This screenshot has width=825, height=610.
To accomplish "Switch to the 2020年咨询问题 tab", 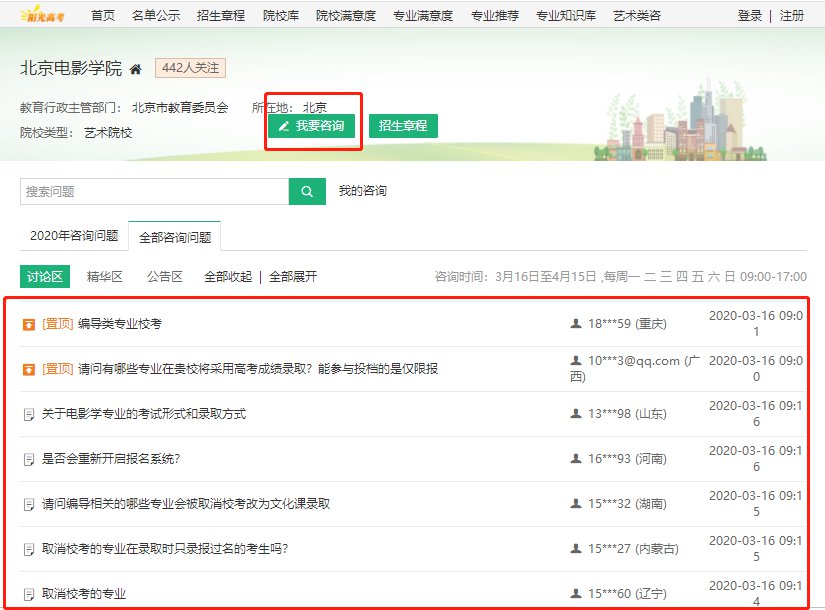I will point(74,237).
